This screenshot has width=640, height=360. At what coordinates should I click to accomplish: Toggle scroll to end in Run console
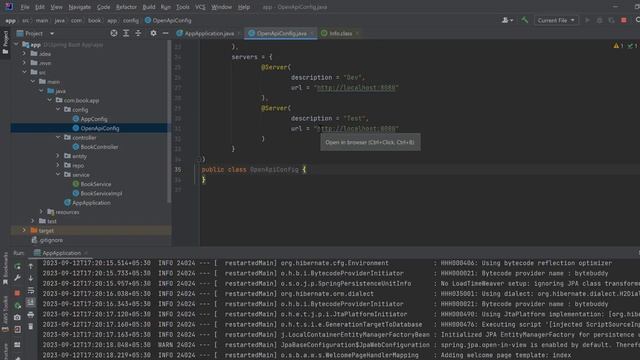tap(31, 302)
